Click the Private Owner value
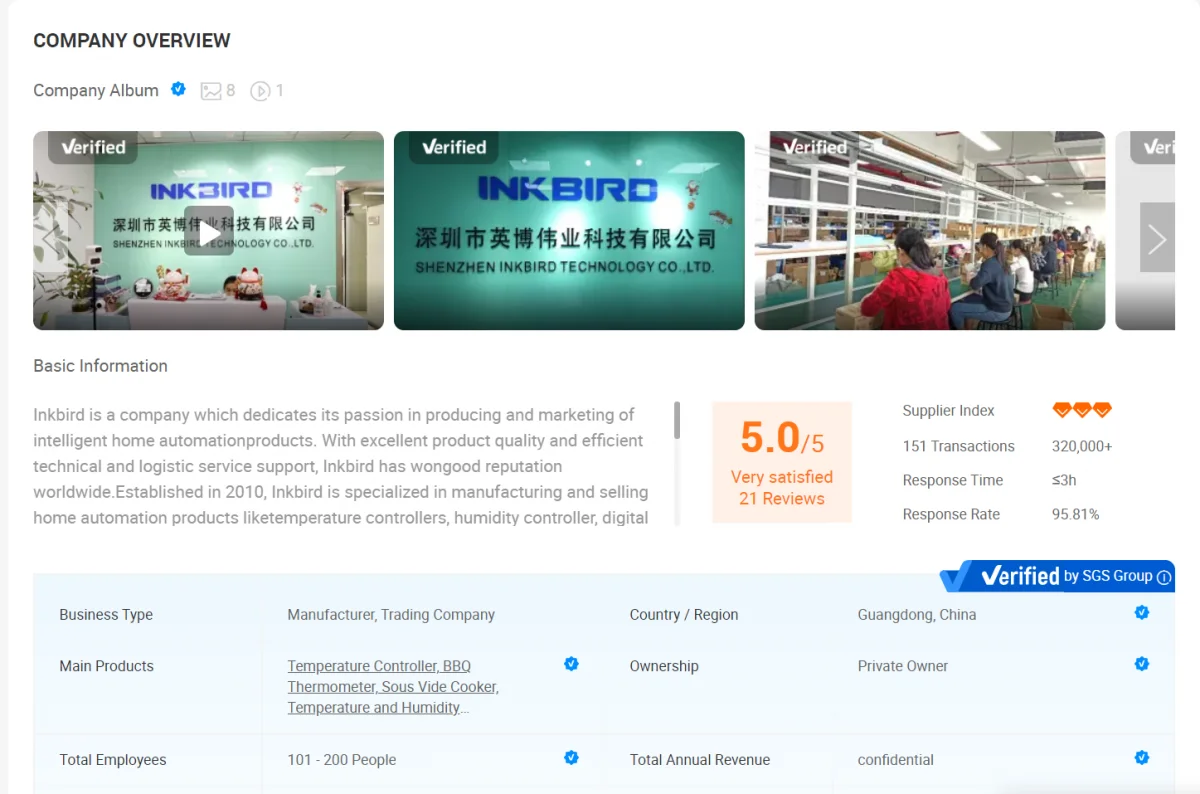Viewport: 1200px width, 794px height. point(903,666)
